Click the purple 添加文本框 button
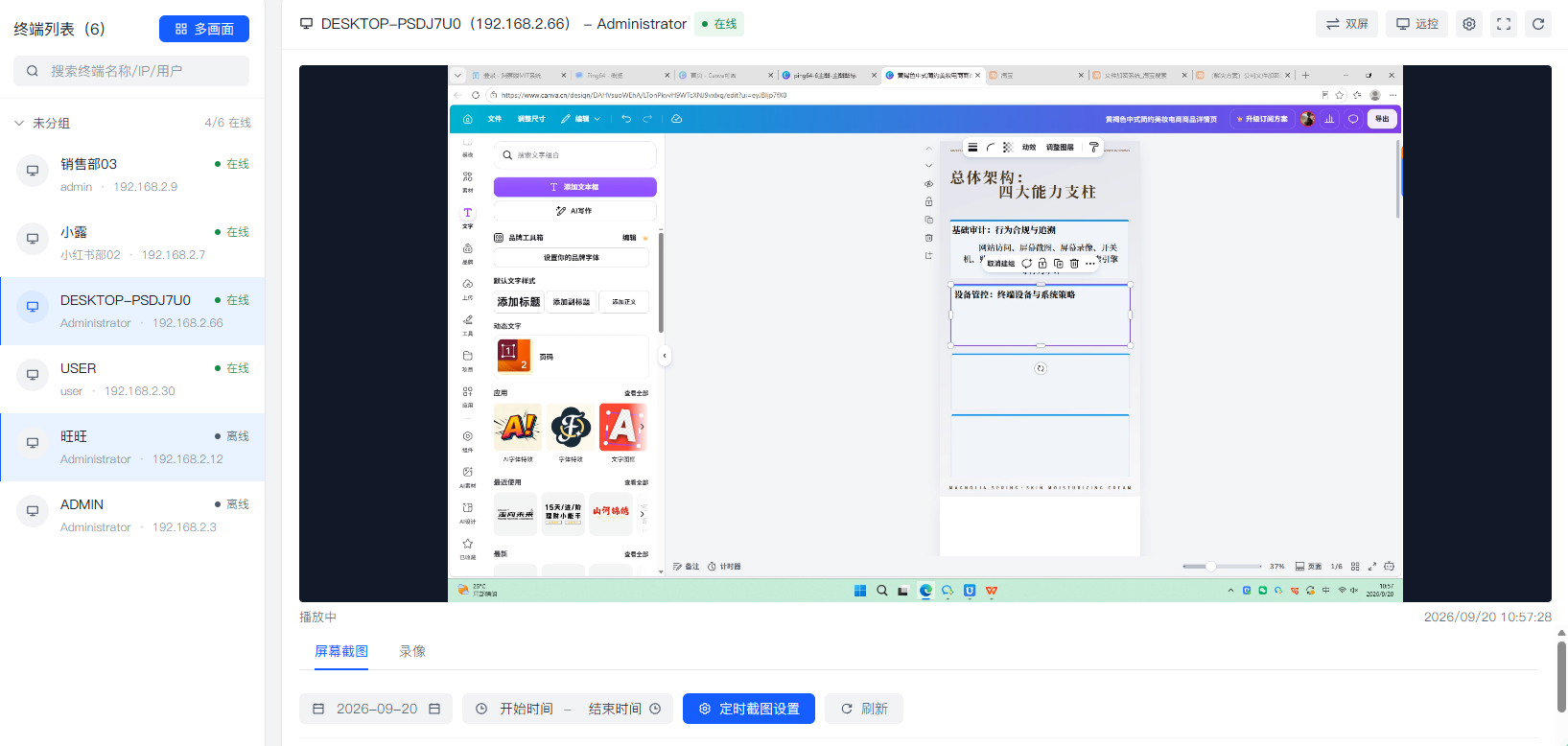The image size is (1568, 746). click(575, 187)
